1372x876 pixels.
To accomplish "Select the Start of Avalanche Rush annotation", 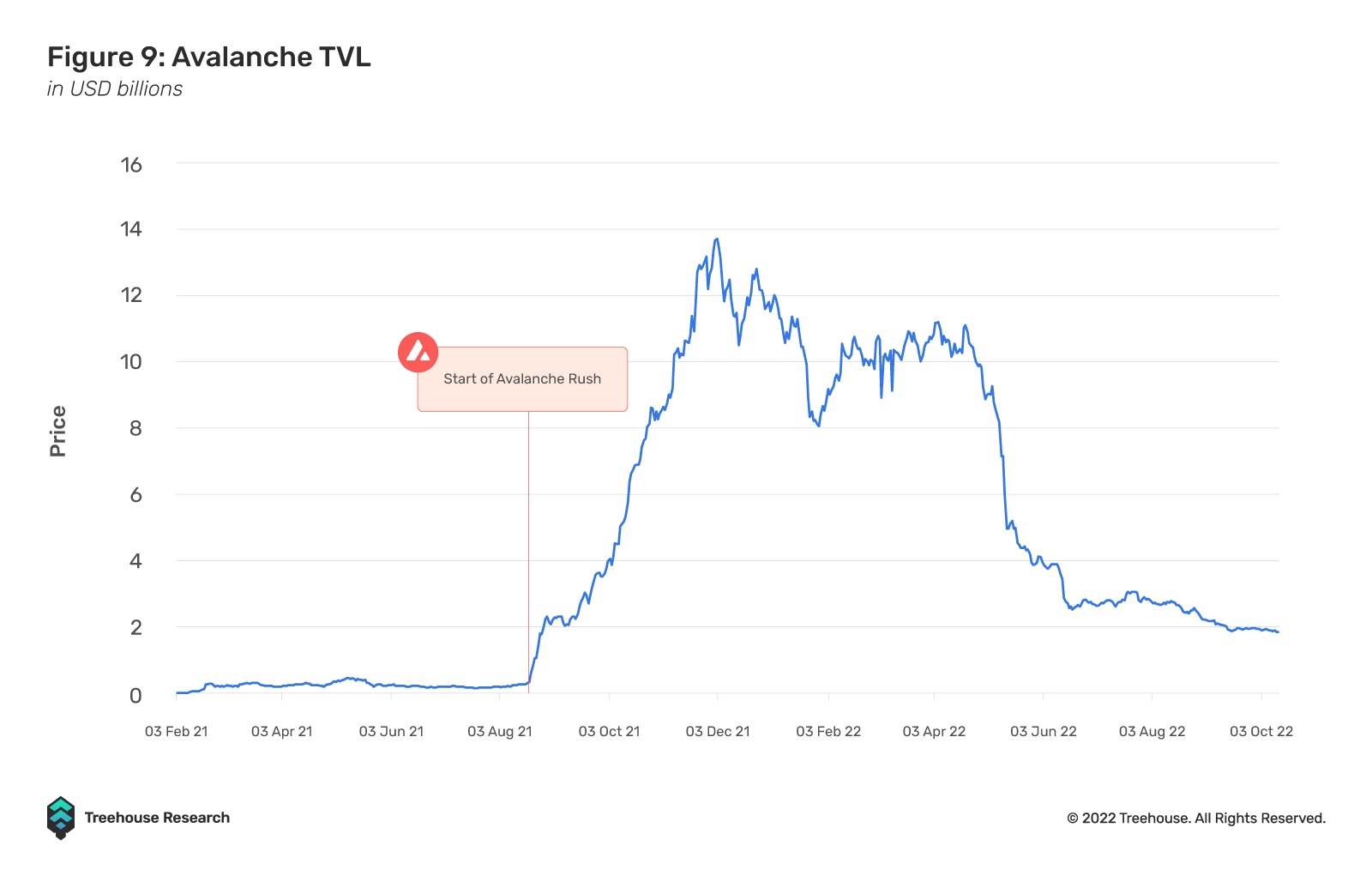I will coord(522,379).
